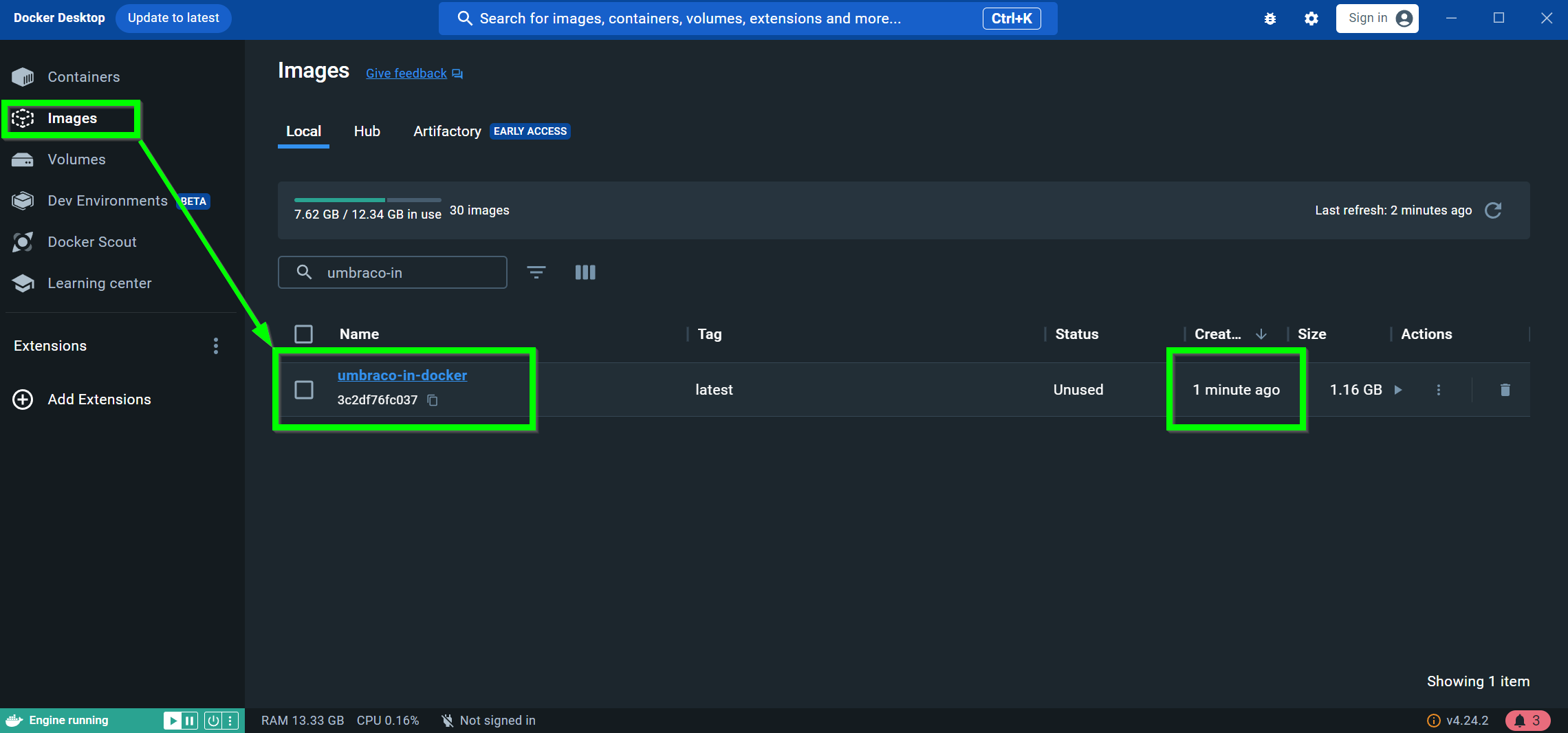Image resolution: width=1568 pixels, height=733 pixels.
Task: Sort by the Tag column header
Action: tap(710, 334)
